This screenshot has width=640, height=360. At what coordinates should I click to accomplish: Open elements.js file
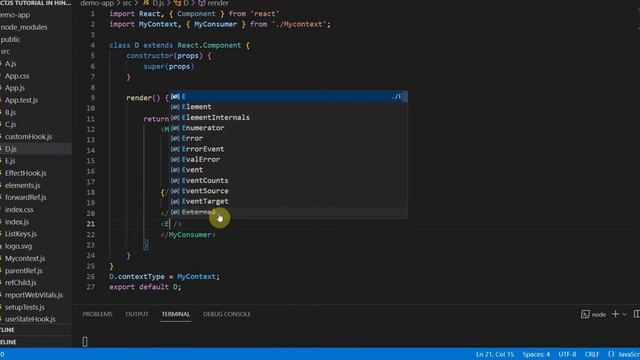pyautogui.click(x=22, y=185)
